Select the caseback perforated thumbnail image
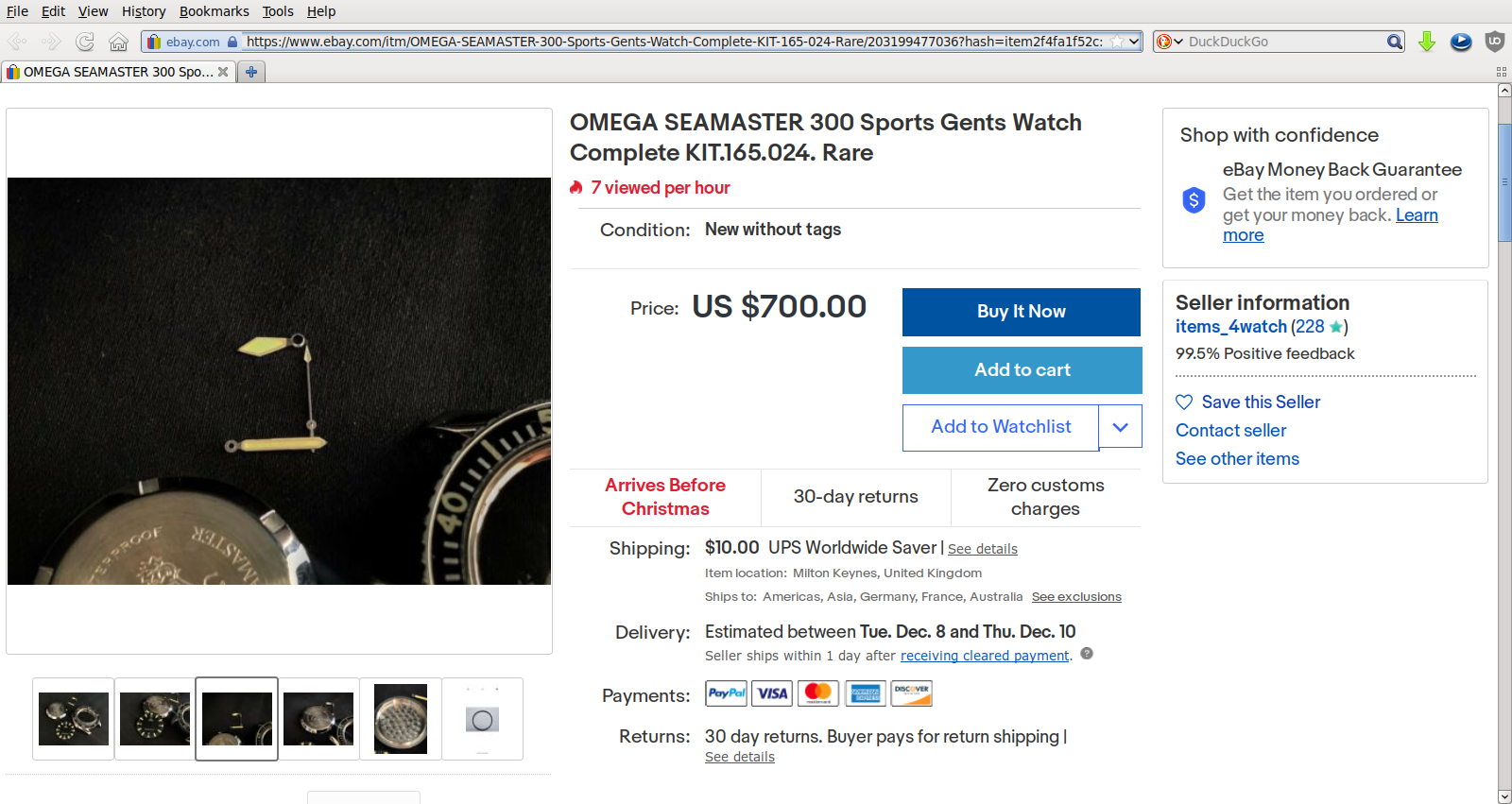 click(x=401, y=719)
